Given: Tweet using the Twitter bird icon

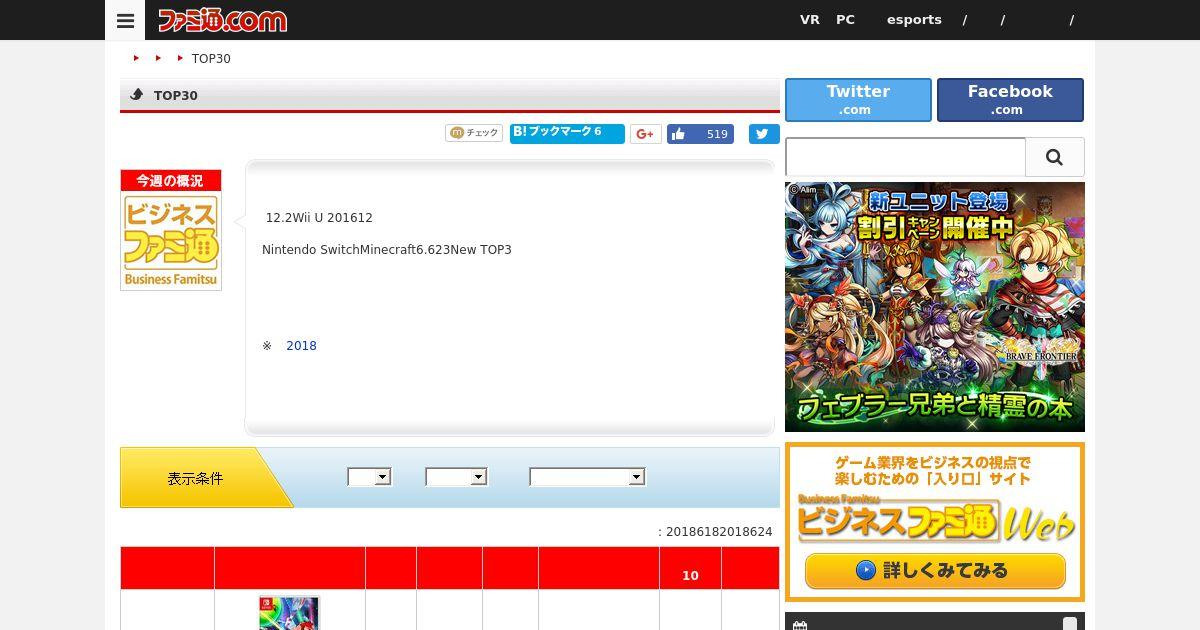Looking at the screenshot, I should point(764,134).
